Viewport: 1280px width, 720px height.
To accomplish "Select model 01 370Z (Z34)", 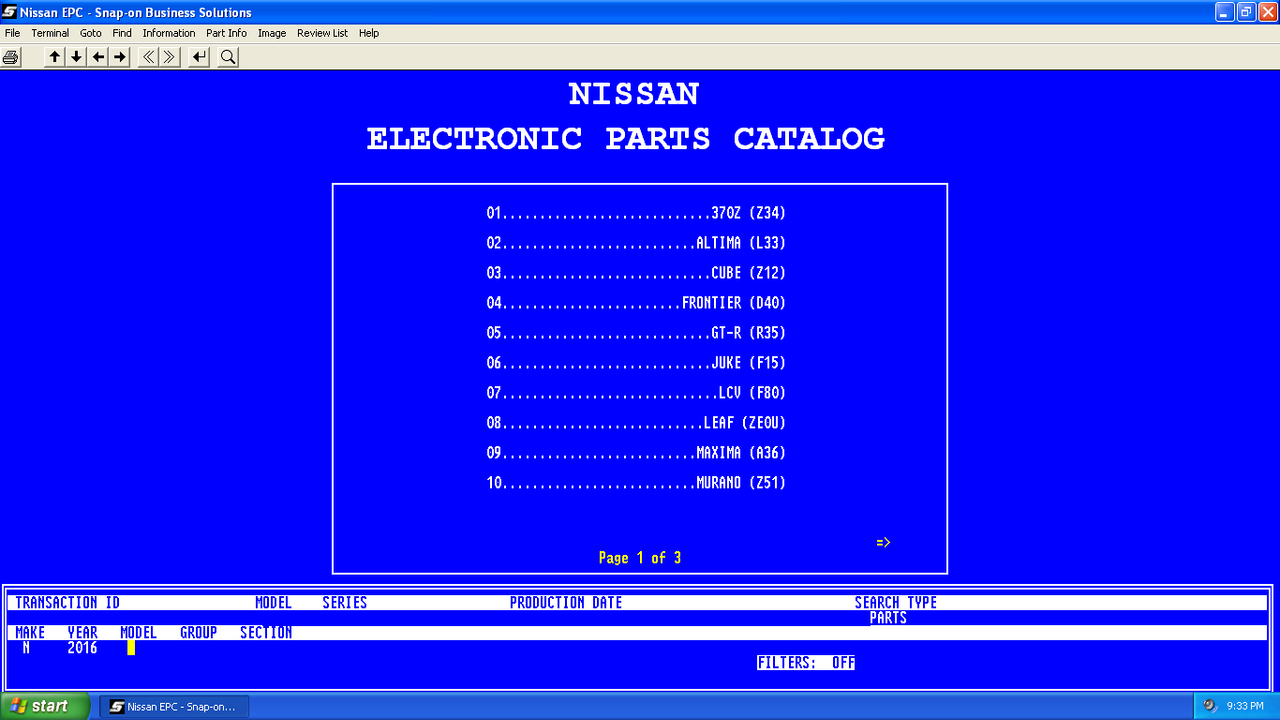I will click(637, 213).
